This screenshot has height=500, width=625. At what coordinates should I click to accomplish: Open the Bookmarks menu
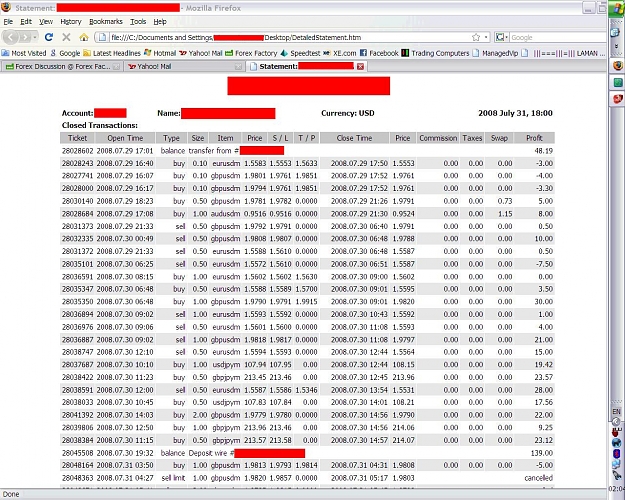(106, 22)
